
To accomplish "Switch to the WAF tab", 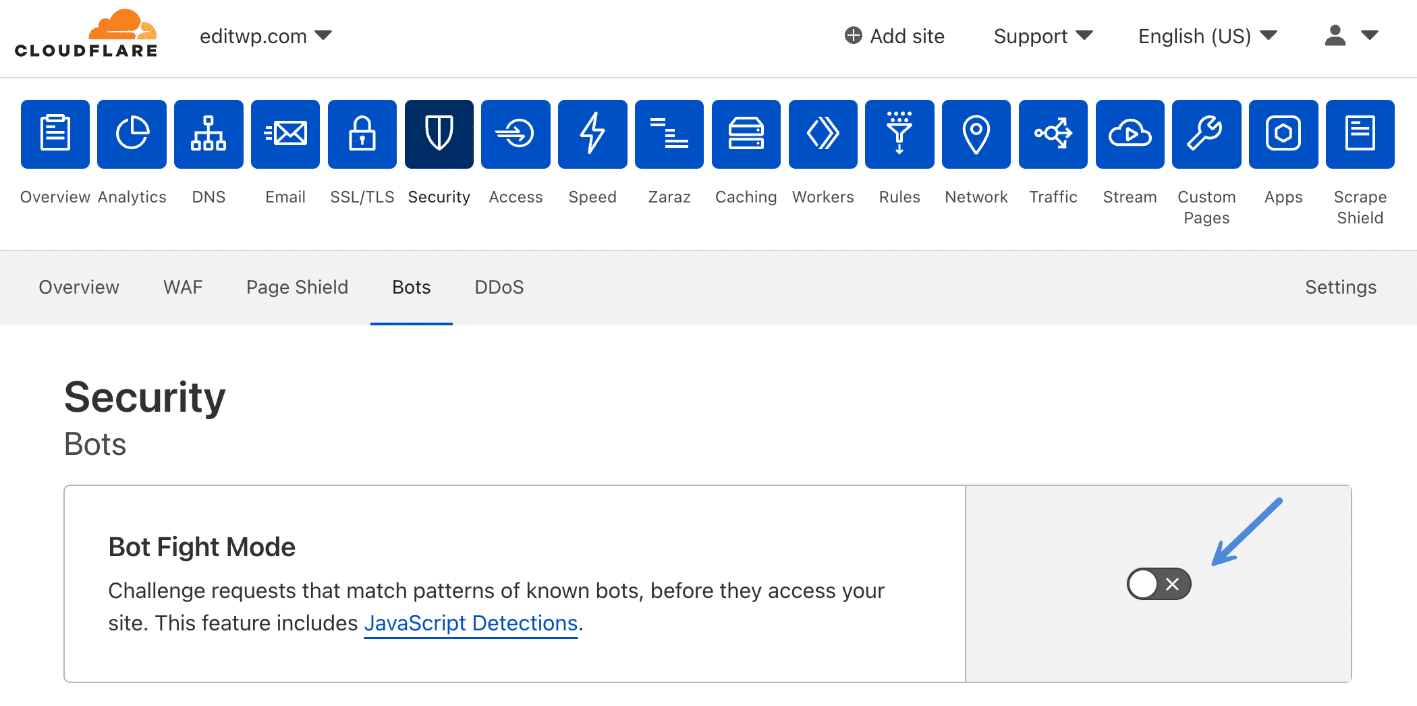I will [x=183, y=287].
